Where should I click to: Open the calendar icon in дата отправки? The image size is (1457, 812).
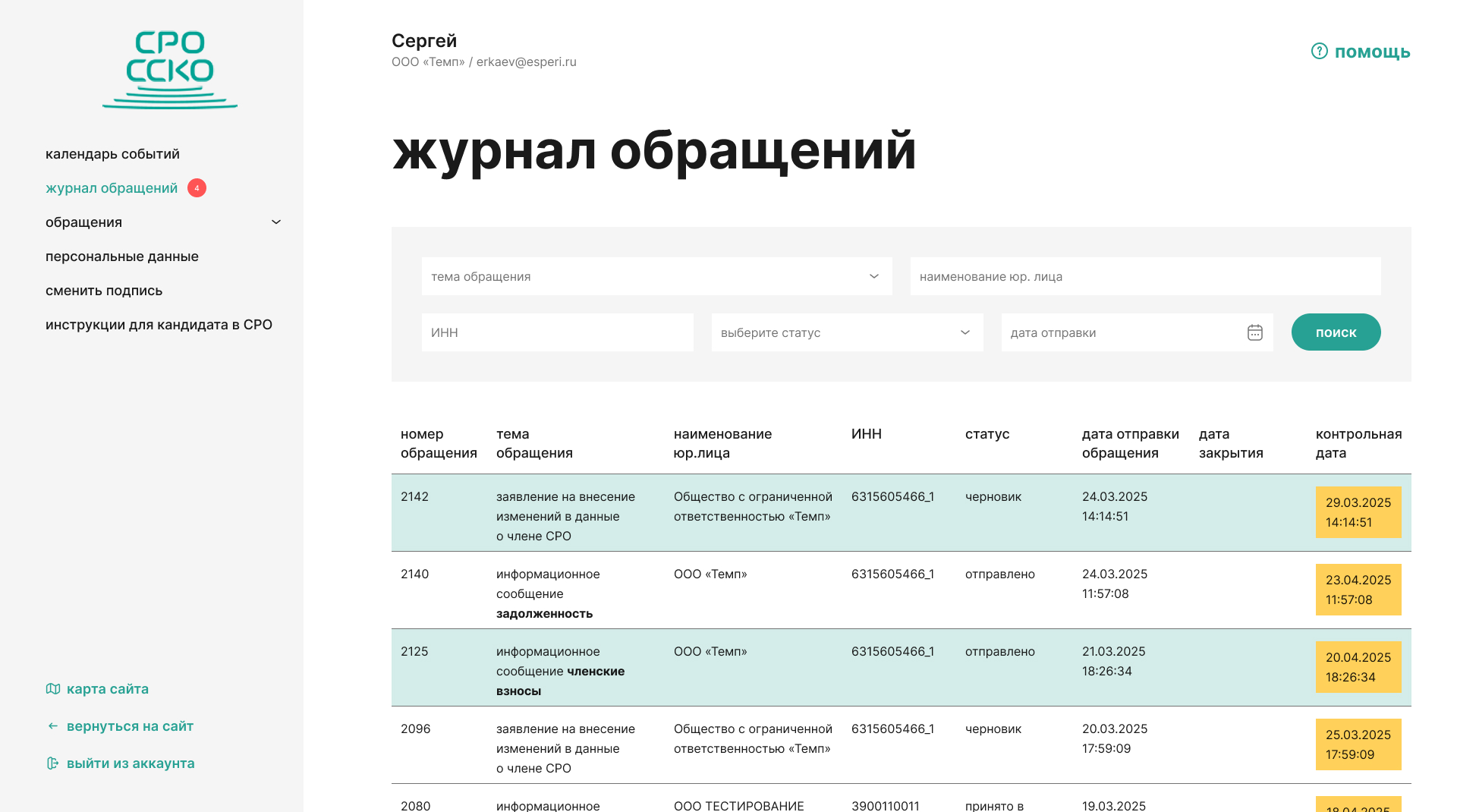click(1254, 332)
